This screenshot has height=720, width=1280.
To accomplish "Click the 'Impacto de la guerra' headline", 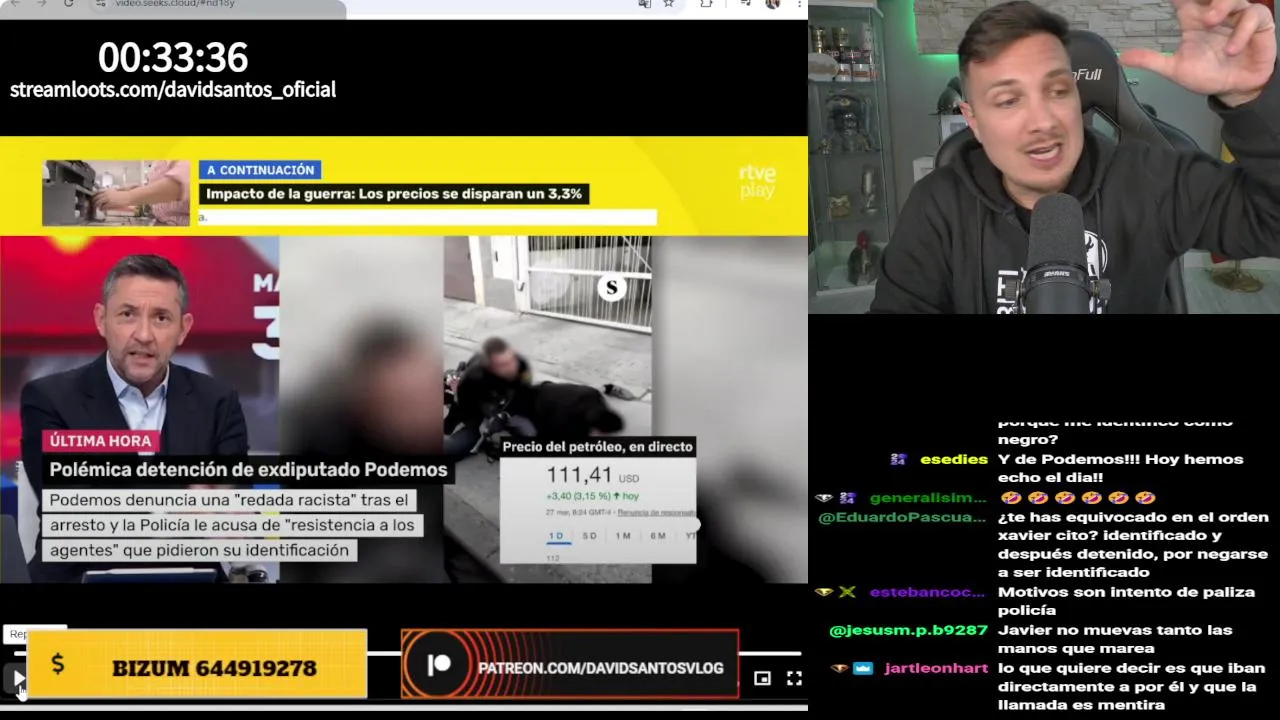I will pos(394,194).
